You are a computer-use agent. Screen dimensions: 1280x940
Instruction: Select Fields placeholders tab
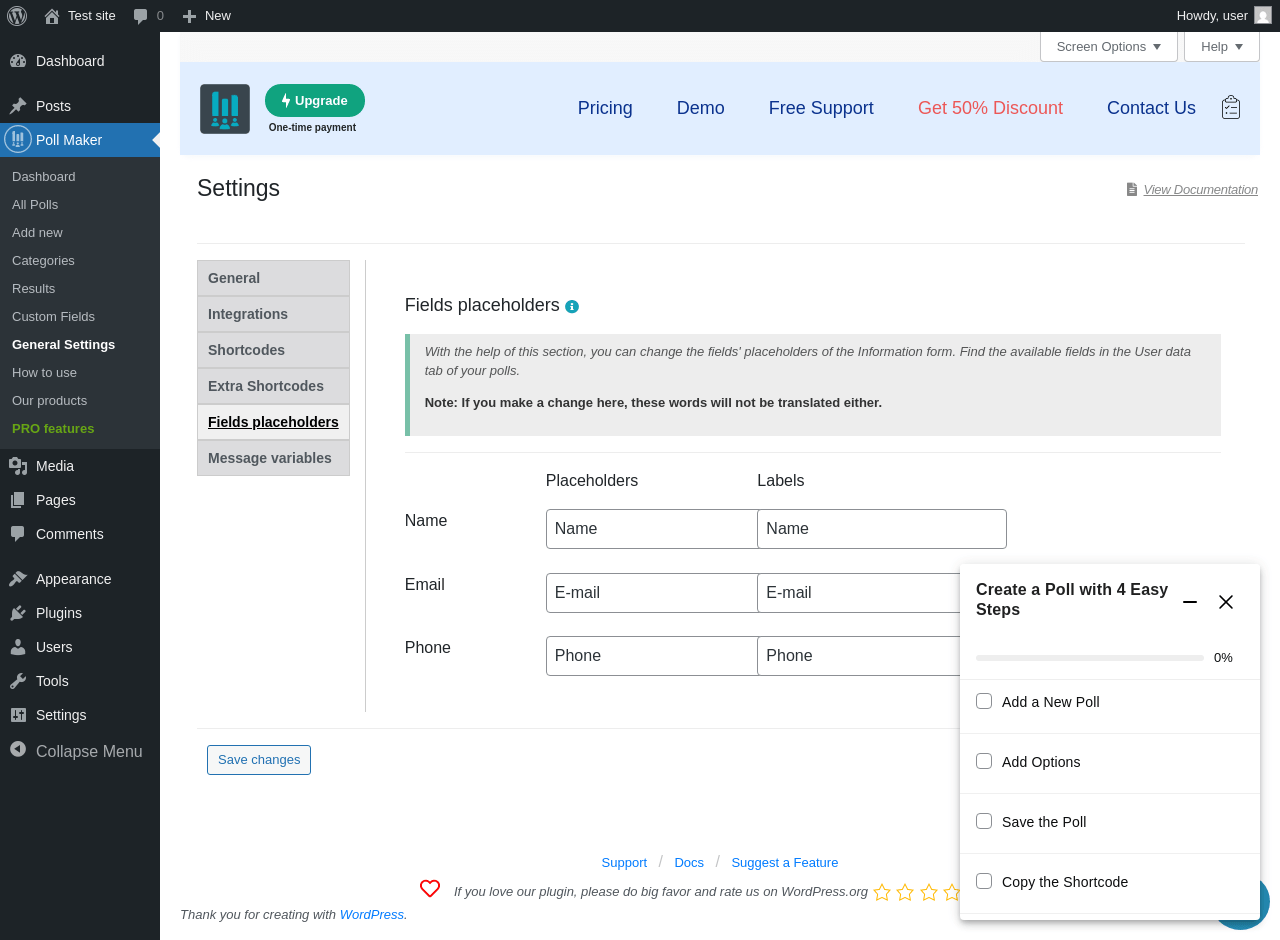pos(273,422)
